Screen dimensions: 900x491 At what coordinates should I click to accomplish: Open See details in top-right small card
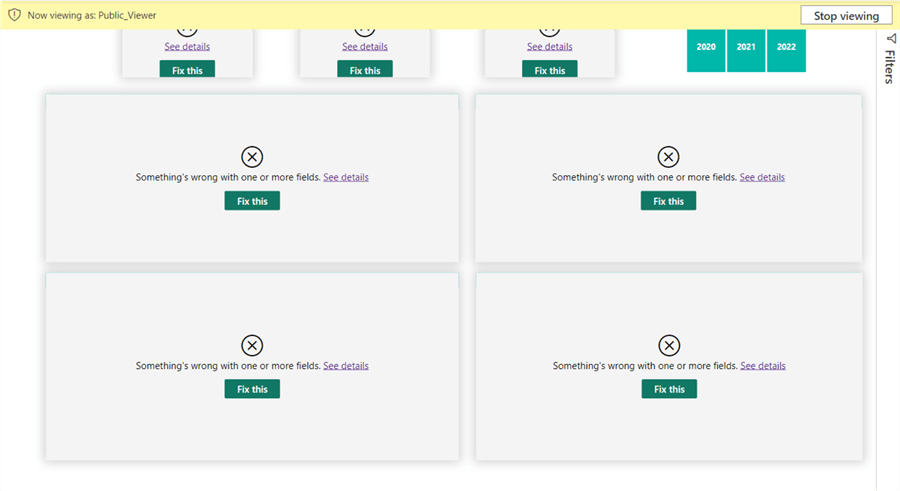tap(550, 47)
